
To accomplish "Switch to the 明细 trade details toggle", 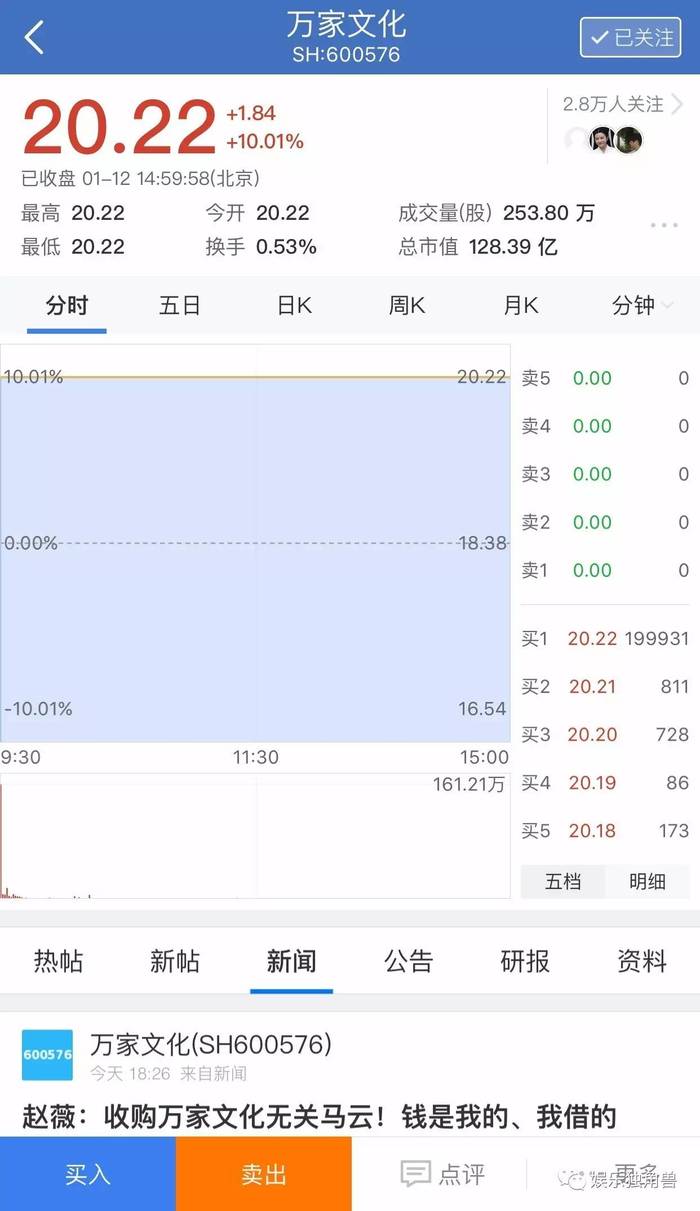I will (x=647, y=882).
